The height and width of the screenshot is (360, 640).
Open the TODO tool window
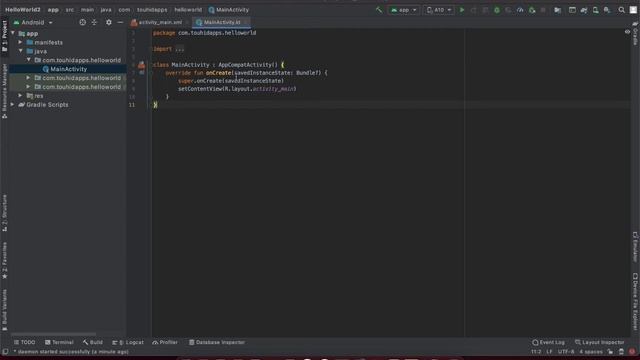[24, 342]
